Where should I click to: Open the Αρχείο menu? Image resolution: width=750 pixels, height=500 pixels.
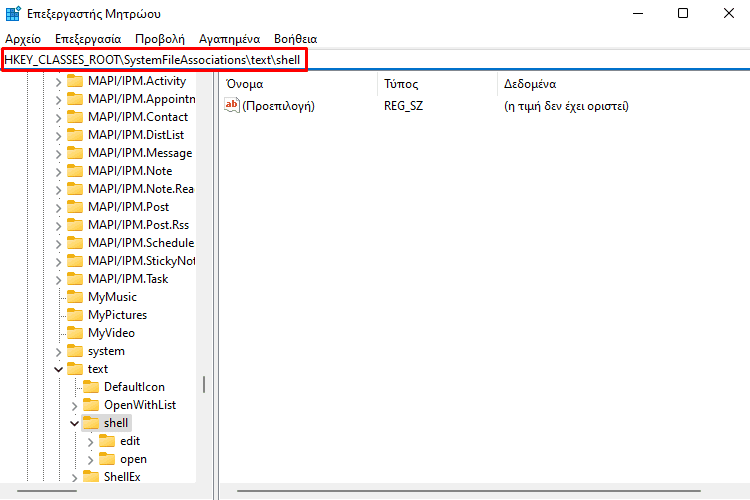pyautogui.click(x=23, y=39)
